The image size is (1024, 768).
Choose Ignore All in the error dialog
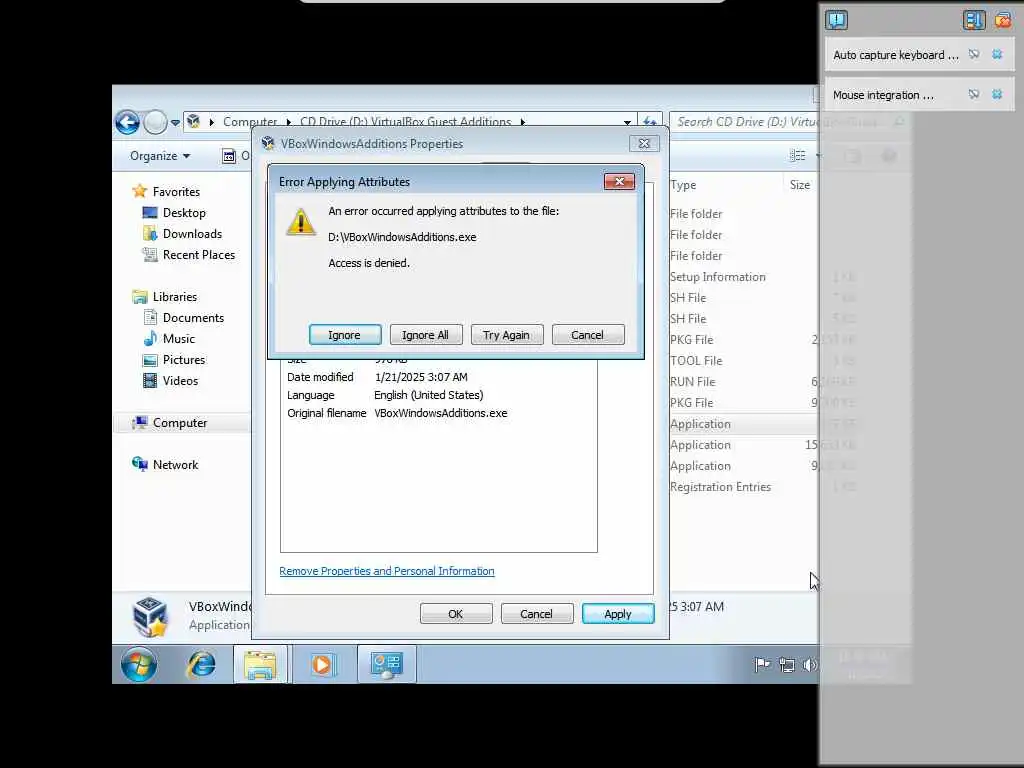pyautogui.click(x=426, y=335)
